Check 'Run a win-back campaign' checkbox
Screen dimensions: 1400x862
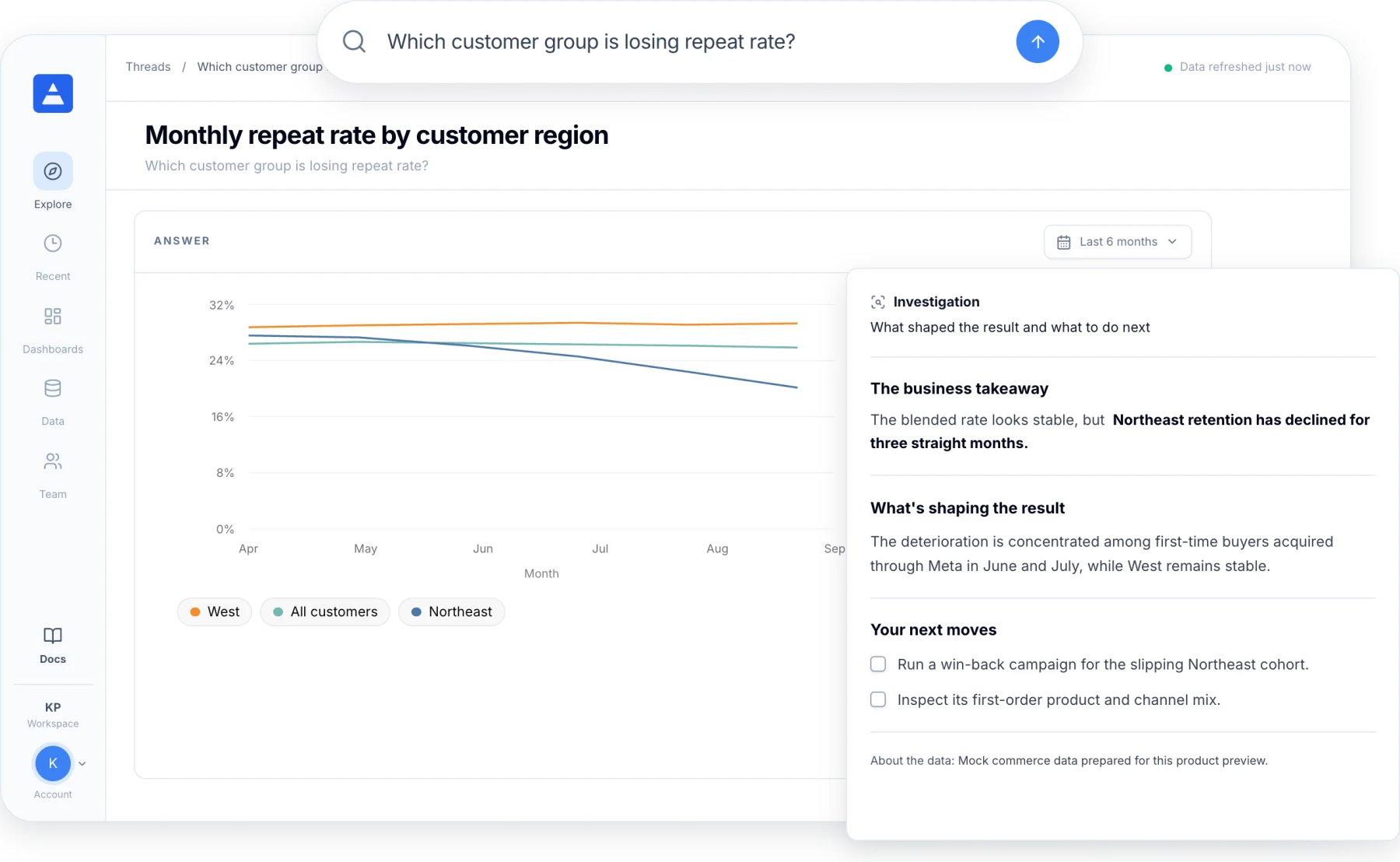[x=878, y=664]
